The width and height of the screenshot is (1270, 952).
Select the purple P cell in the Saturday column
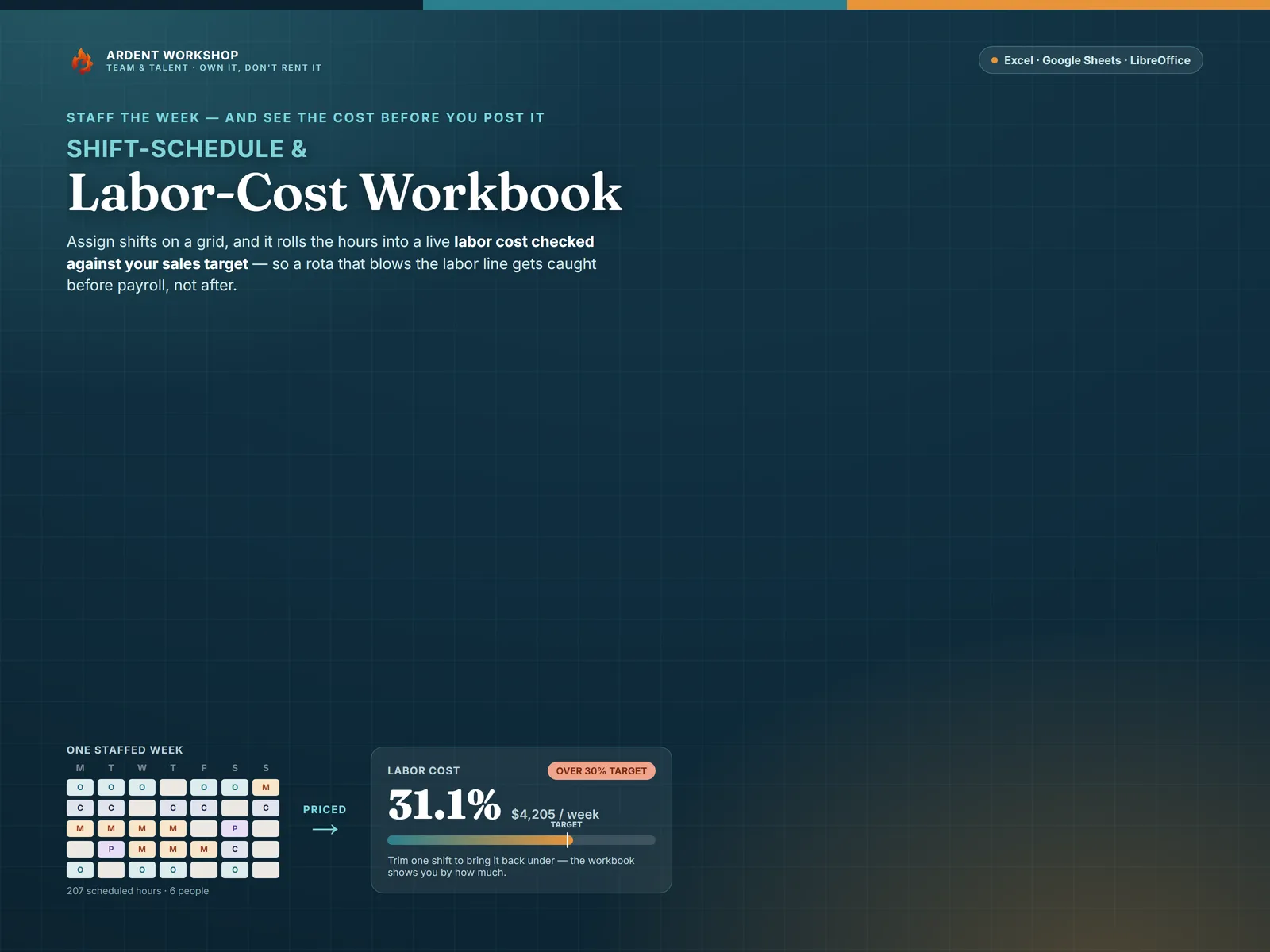coord(235,828)
